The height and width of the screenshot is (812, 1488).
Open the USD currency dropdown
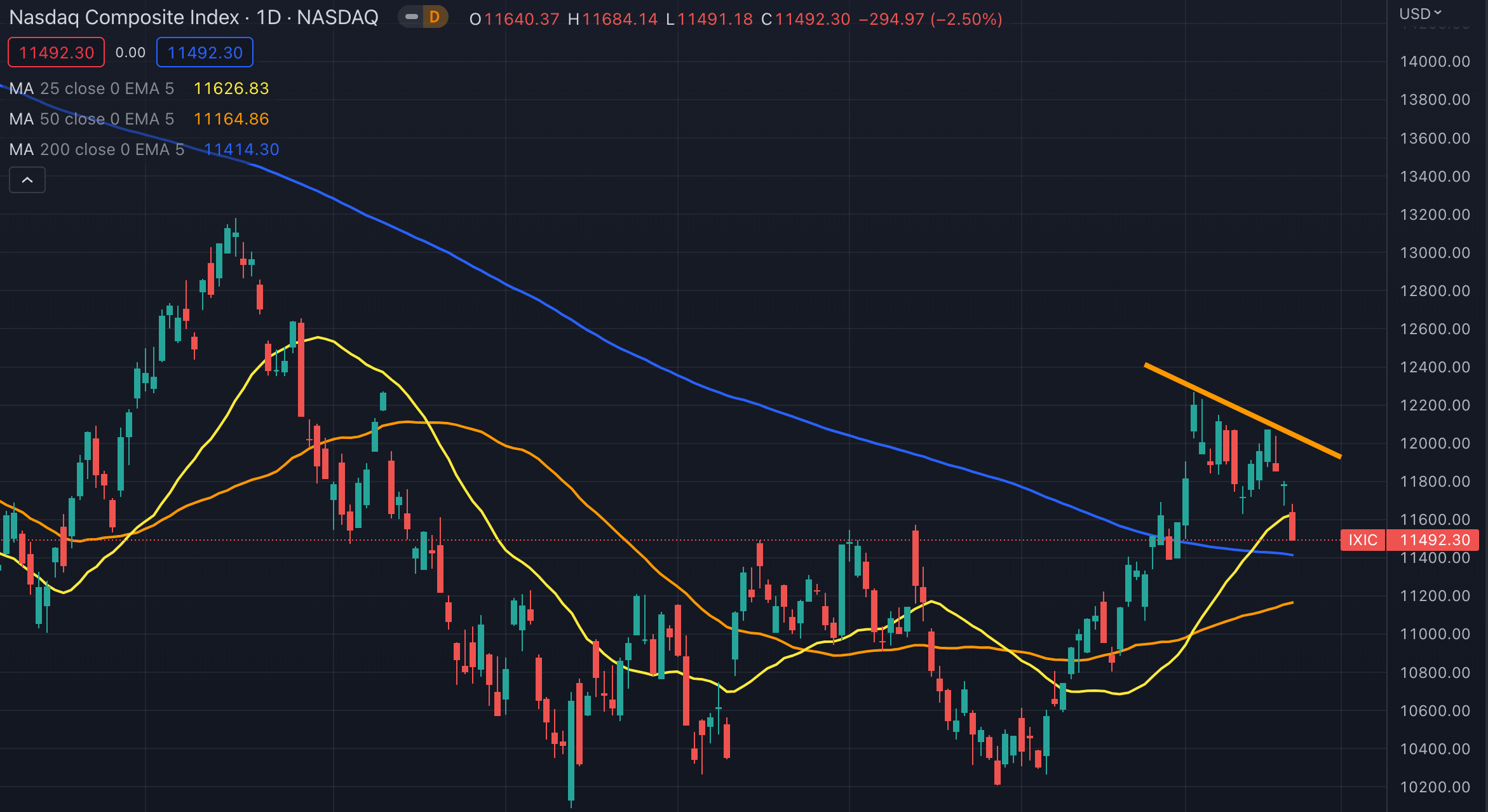1421,13
